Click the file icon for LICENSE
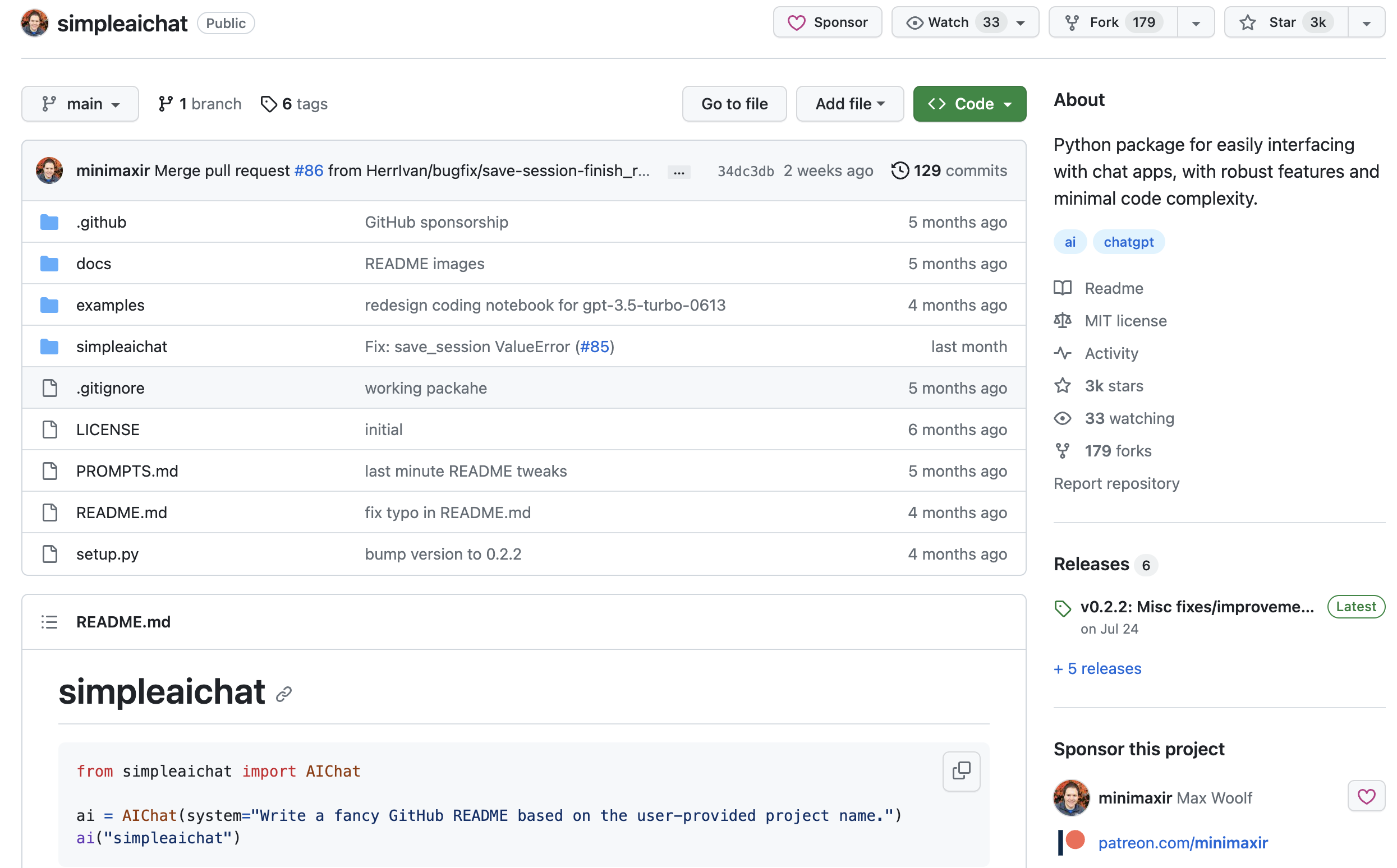This screenshot has width=1397, height=868. point(50,430)
